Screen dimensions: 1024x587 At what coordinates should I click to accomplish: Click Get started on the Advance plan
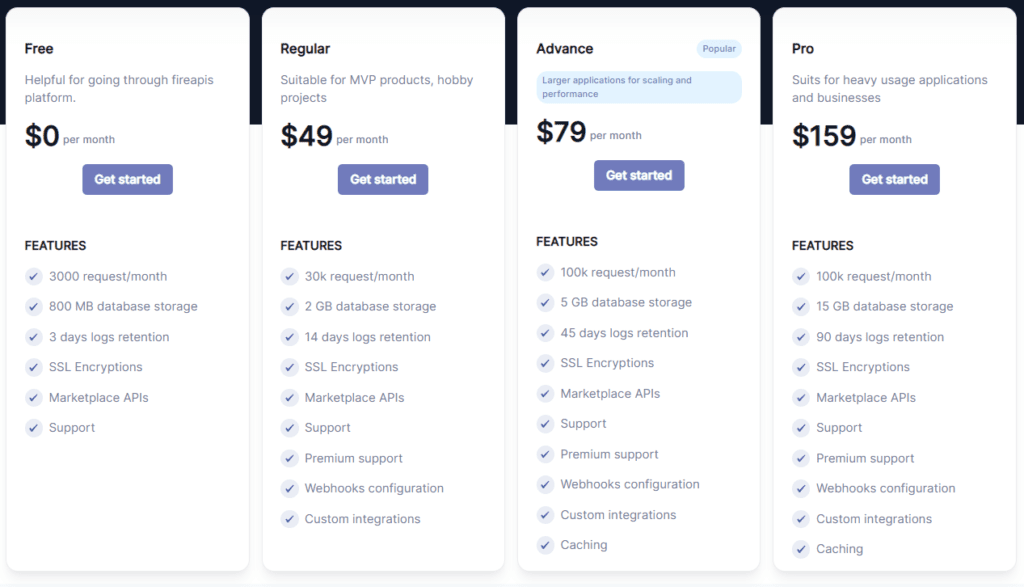[x=639, y=175]
